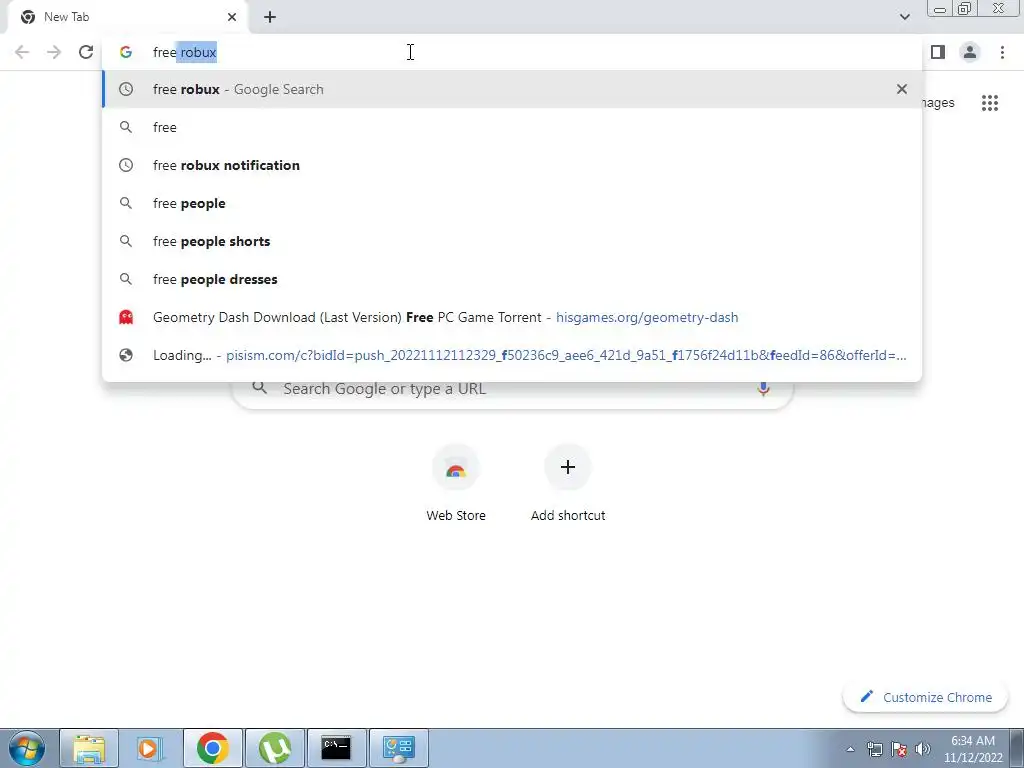This screenshot has width=1024, height=768.
Task: Open Windows Explorer from the taskbar
Action: coord(89,748)
